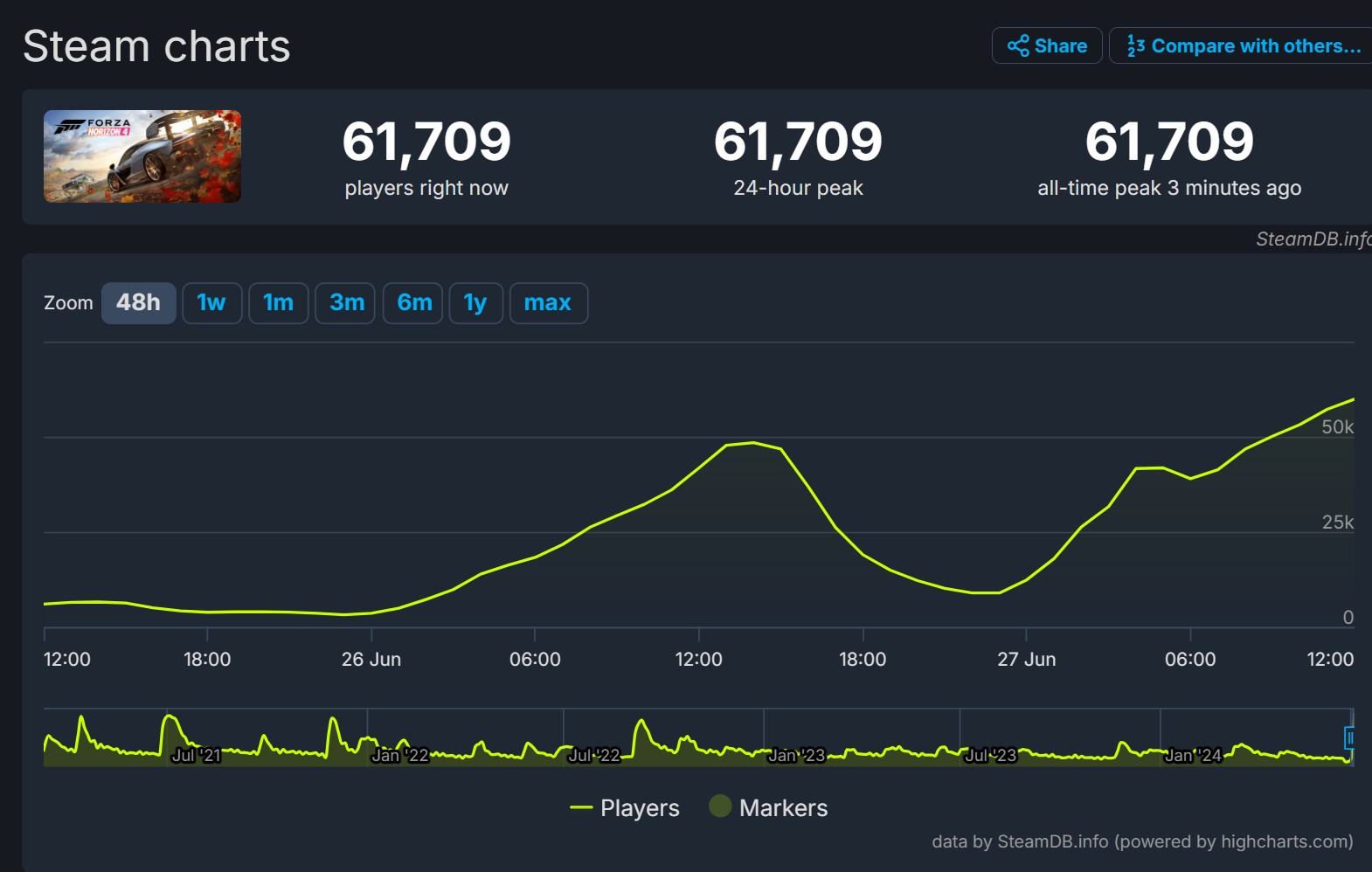The image size is (1372, 872).
Task: Click the Players line legend symbol
Action: (x=581, y=807)
